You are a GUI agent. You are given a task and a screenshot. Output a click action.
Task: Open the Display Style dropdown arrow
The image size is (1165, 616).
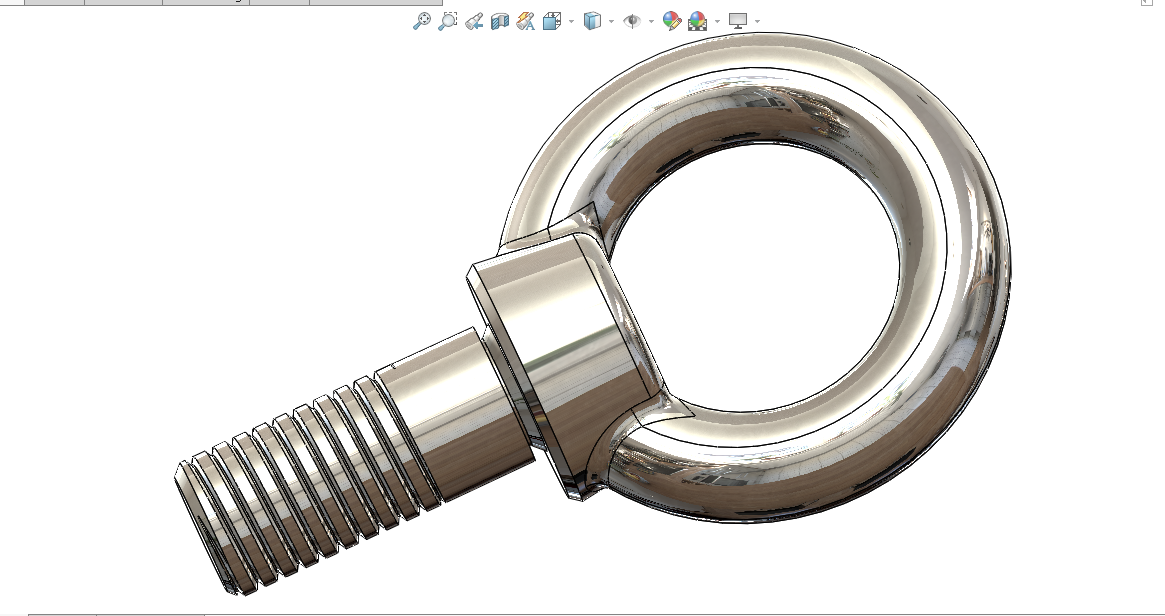point(611,21)
